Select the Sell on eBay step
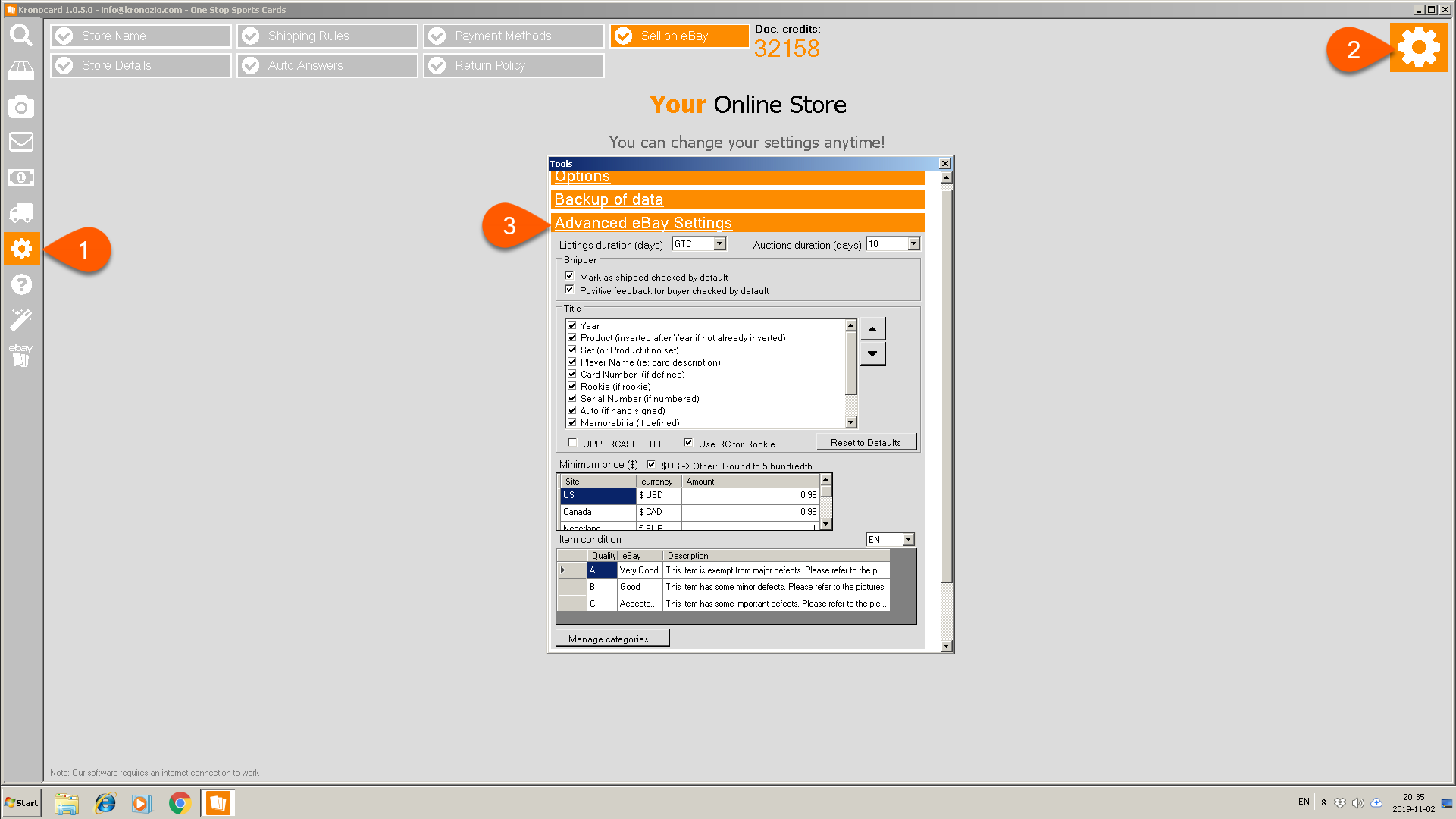 [x=680, y=36]
